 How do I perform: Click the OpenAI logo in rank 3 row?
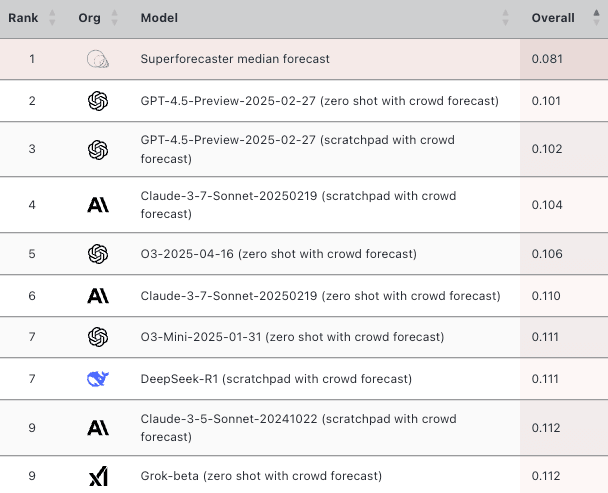click(x=97, y=150)
